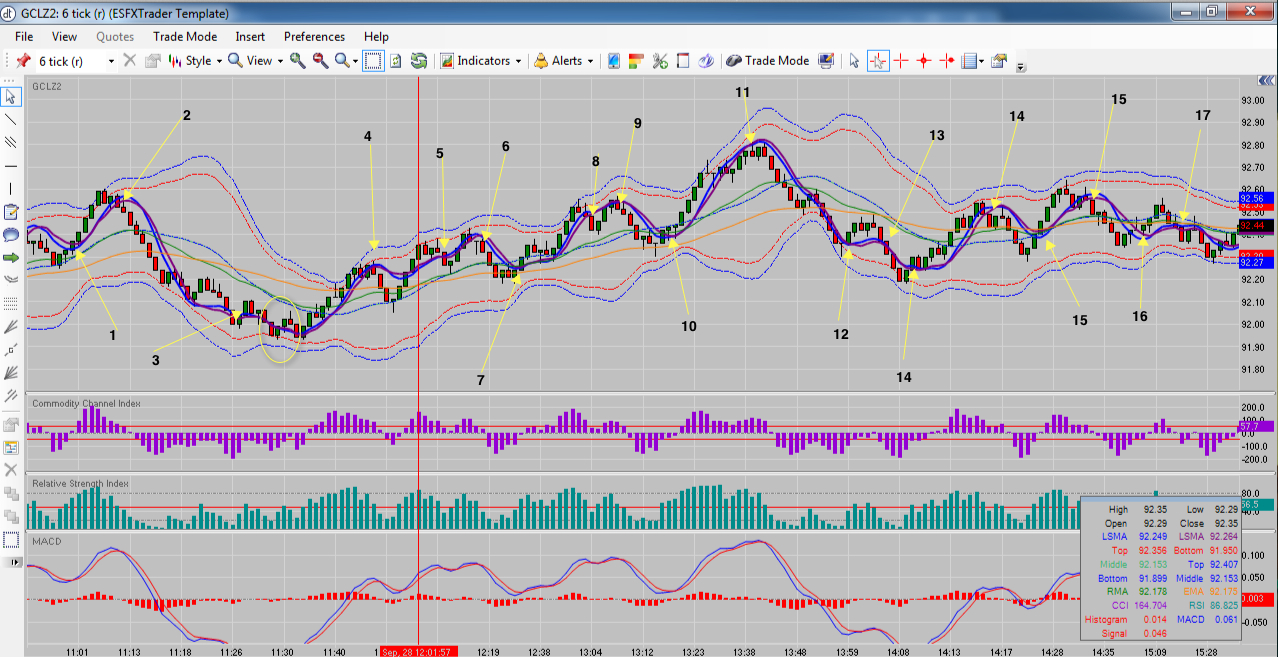This screenshot has width=1278, height=657.
Task: Click the green circular arrows sync icon
Action: (419, 61)
